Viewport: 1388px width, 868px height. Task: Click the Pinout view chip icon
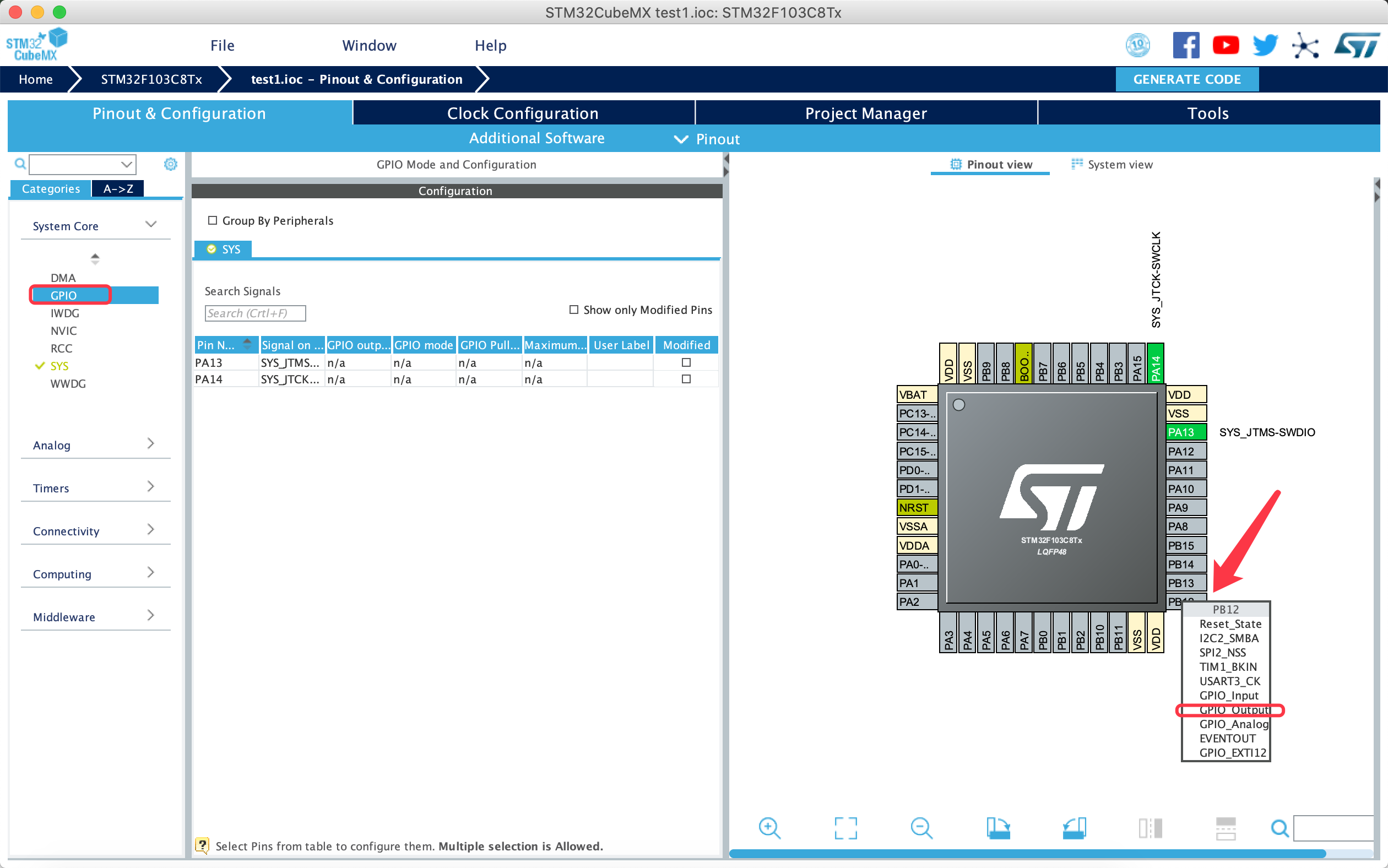(955, 164)
